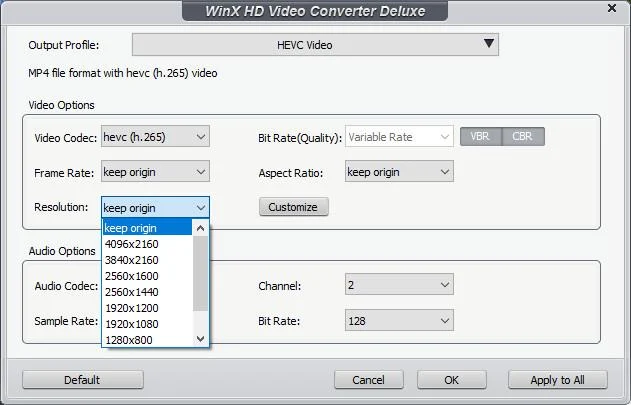631x405 pixels.
Task: Switch to CBR bitrate mode
Action: point(524,136)
